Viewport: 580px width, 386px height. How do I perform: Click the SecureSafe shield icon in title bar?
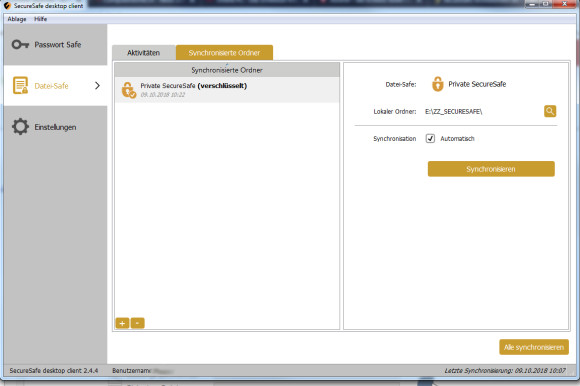point(7,5)
